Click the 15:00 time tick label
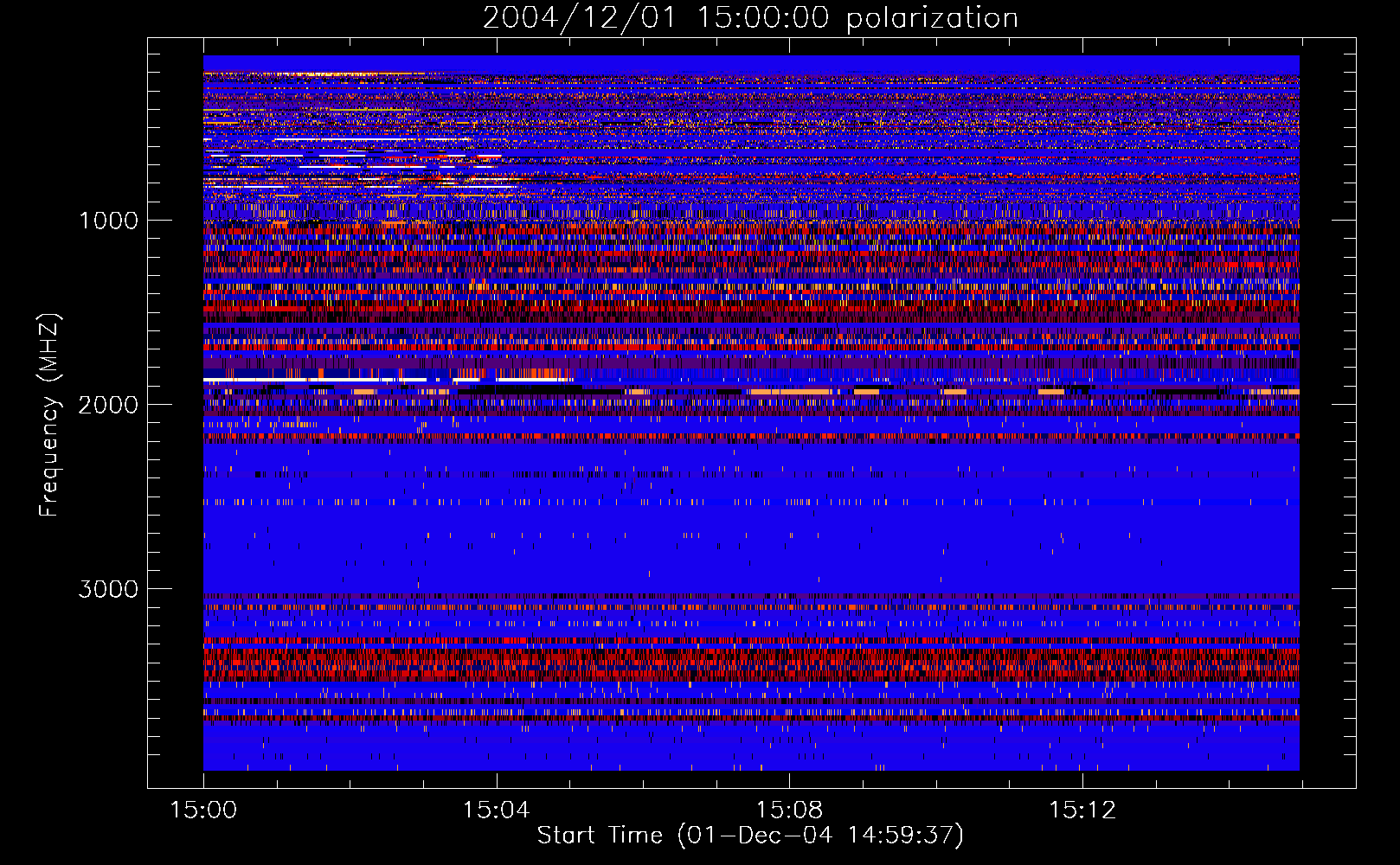Image resolution: width=1400 pixels, height=865 pixels. [x=203, y=810]
